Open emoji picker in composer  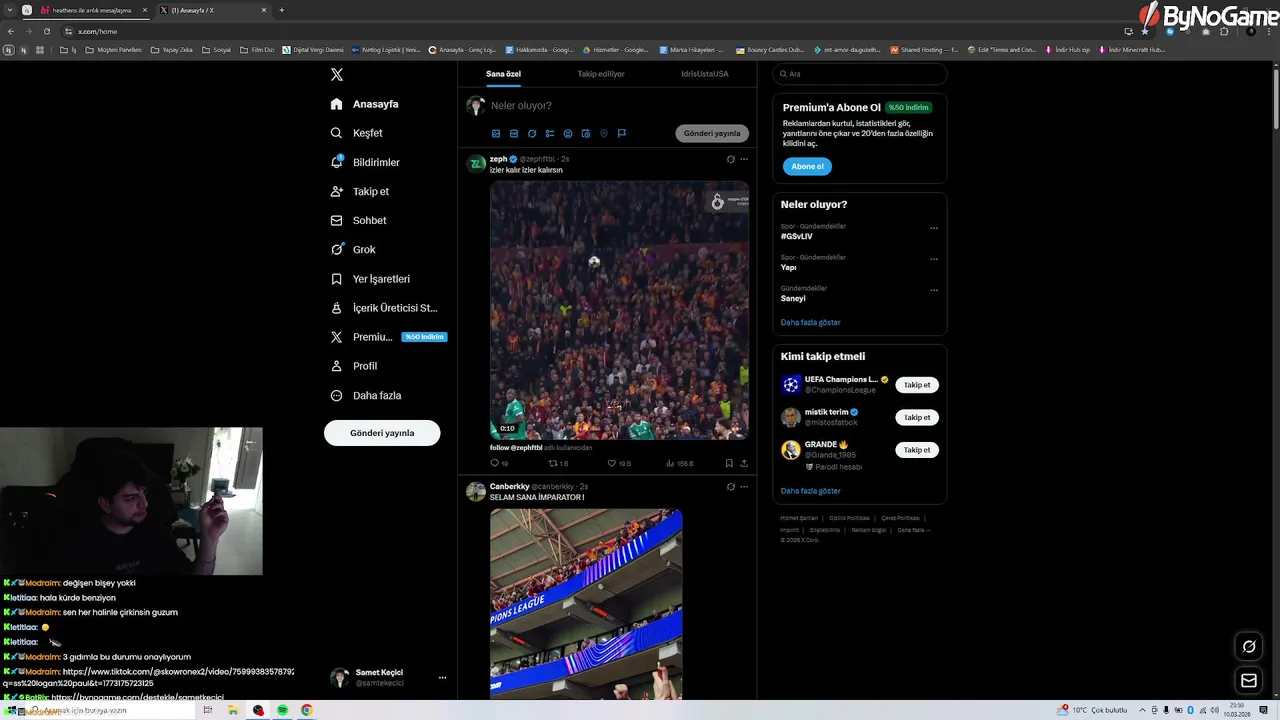tap(568, 133)
